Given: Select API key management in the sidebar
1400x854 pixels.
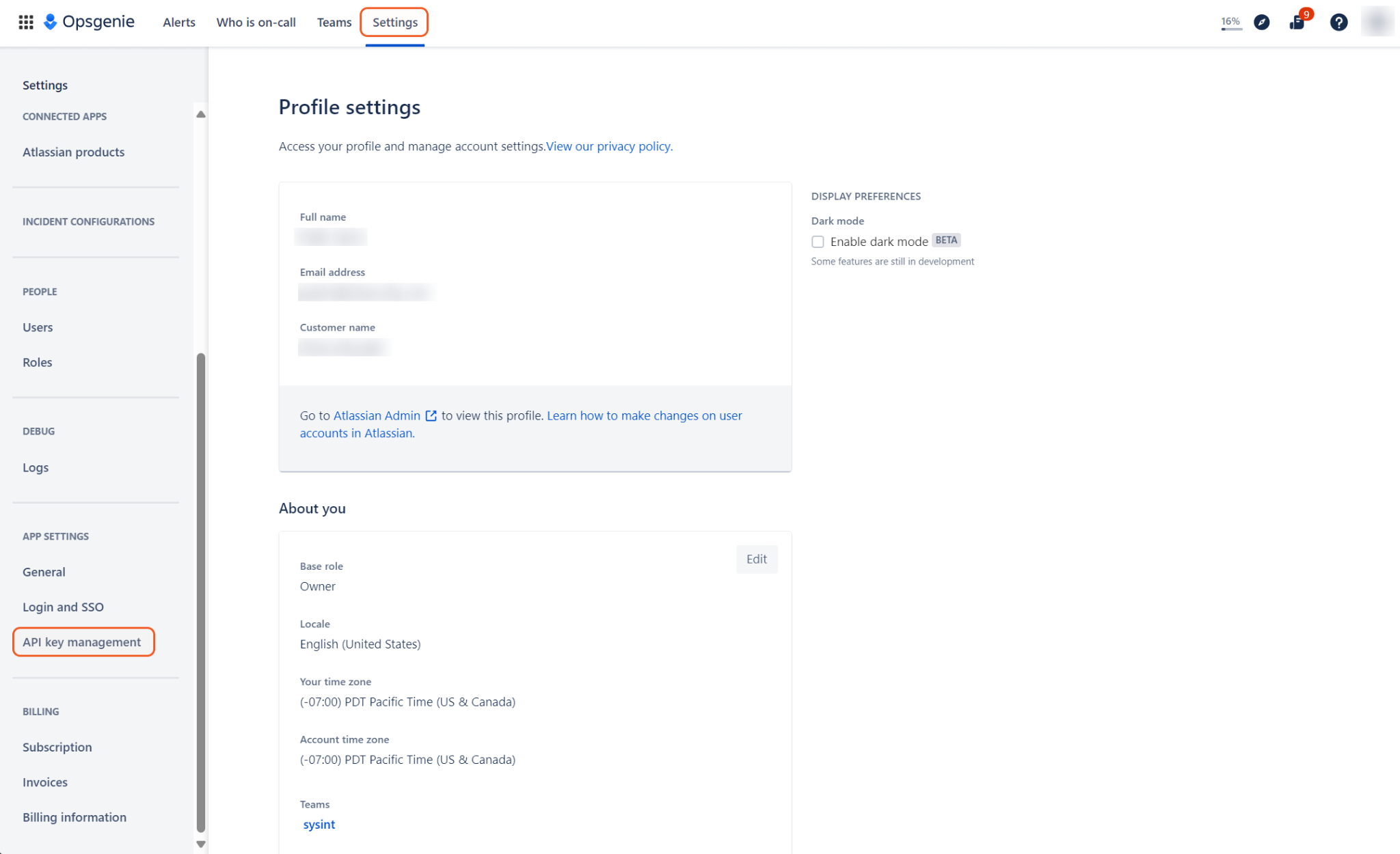Looking at the screenshot, I should click(x=81, y=642).
